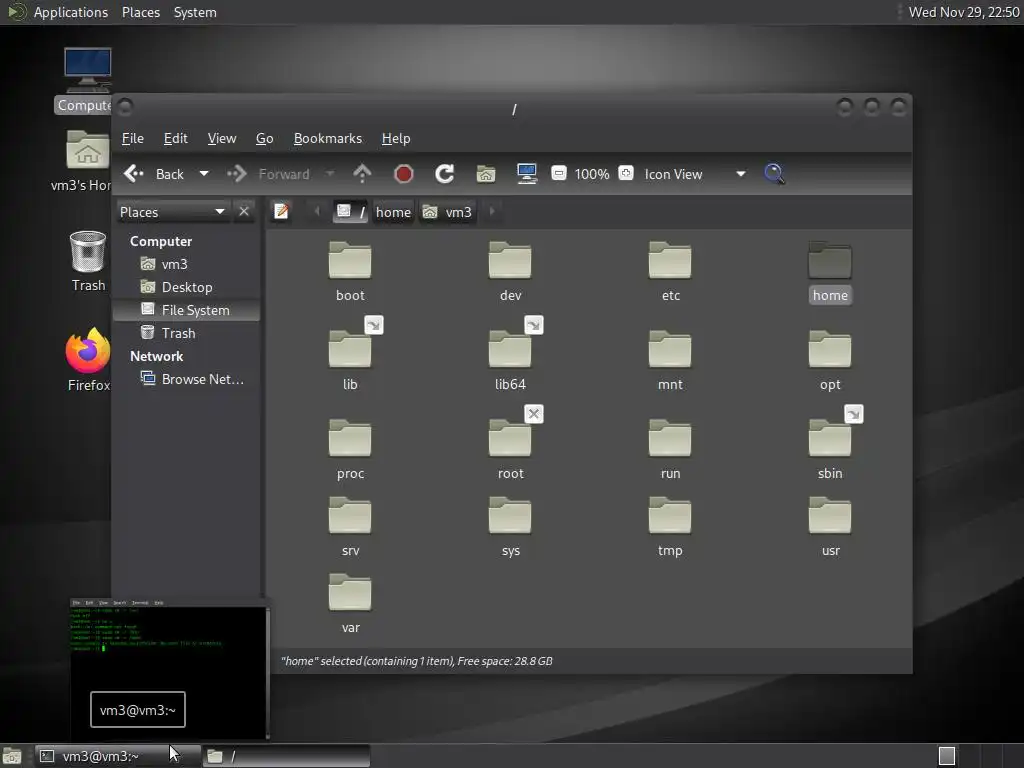Toggle the text-based location bar
1024x768 pixels.
pos(281,212)
